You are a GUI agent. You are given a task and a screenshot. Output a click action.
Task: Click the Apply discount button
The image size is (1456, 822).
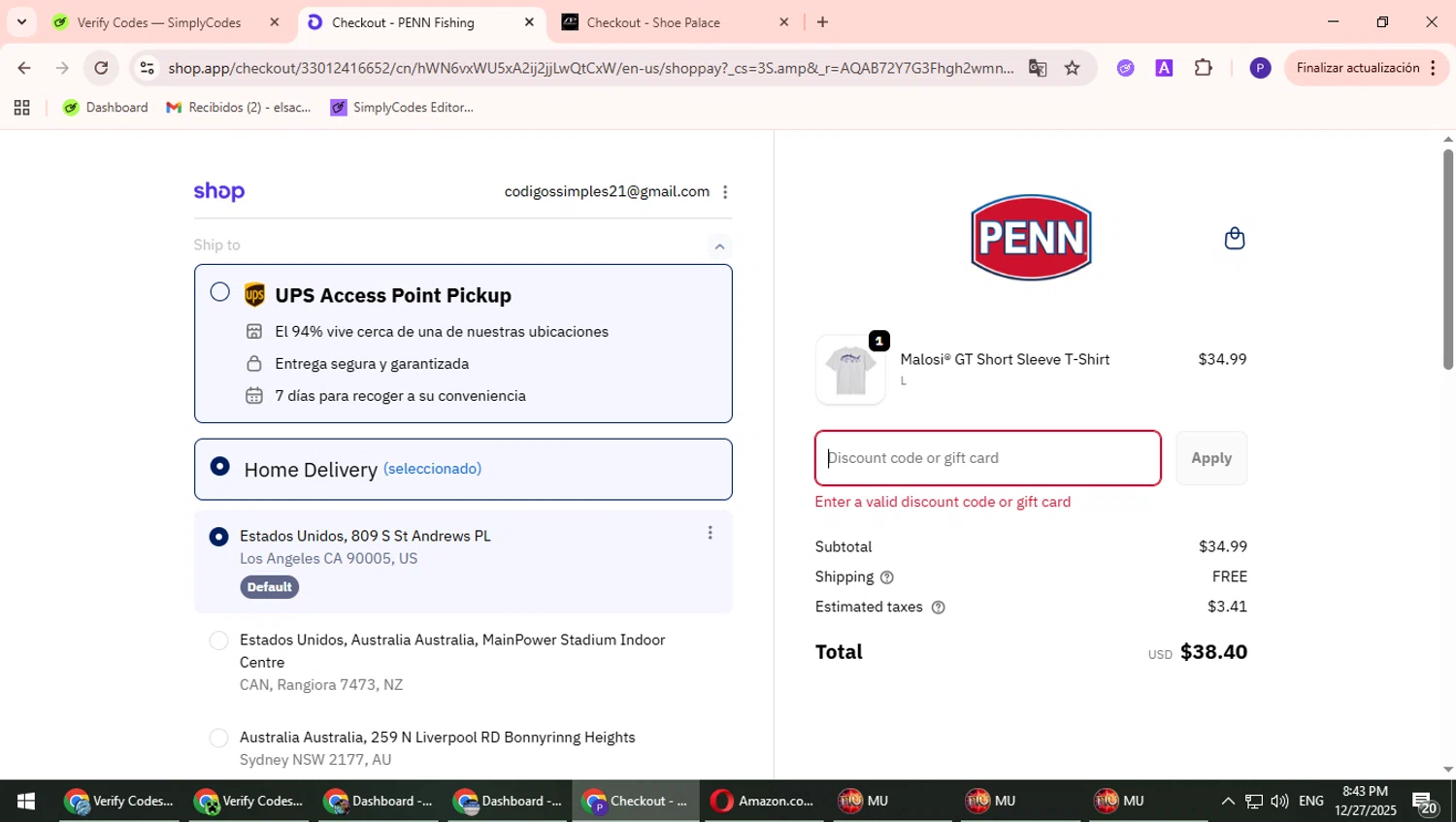coord(1211,458)
